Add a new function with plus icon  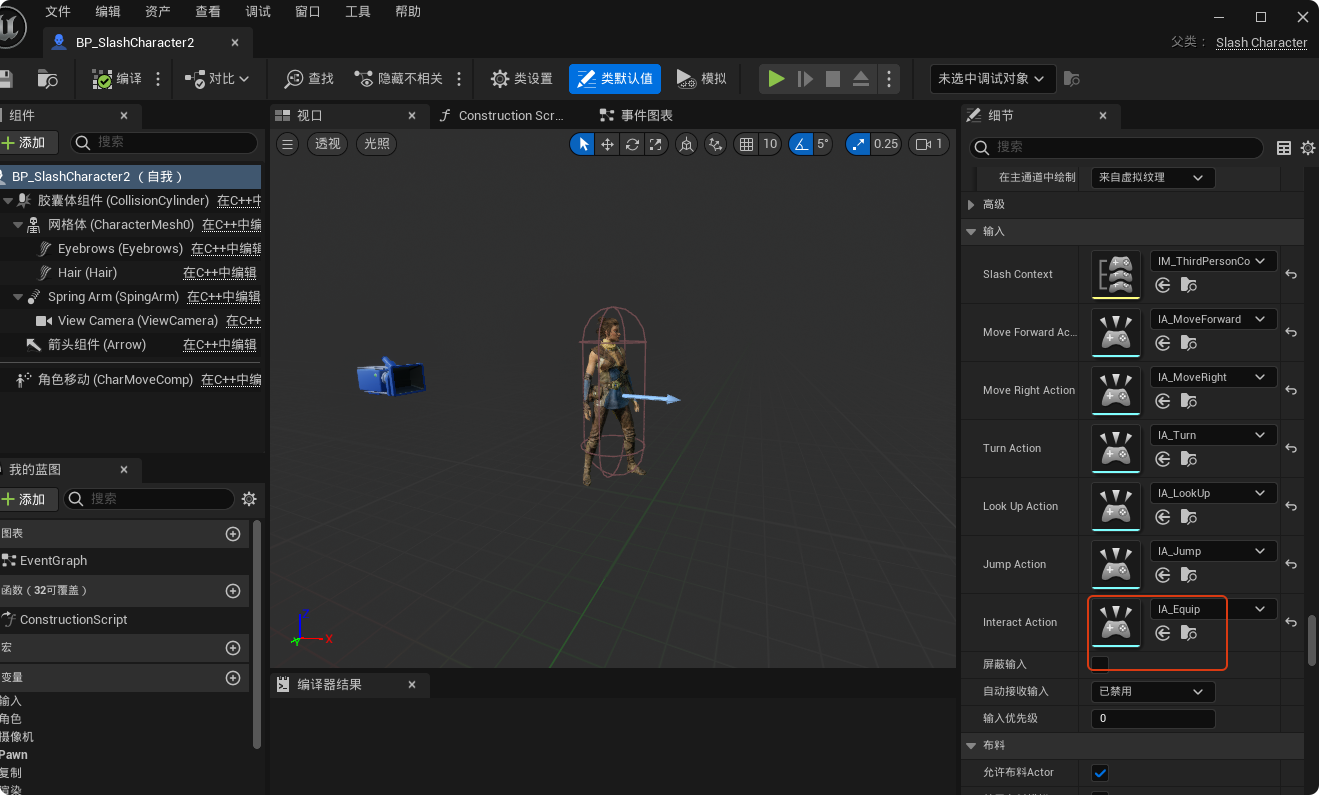233,591
